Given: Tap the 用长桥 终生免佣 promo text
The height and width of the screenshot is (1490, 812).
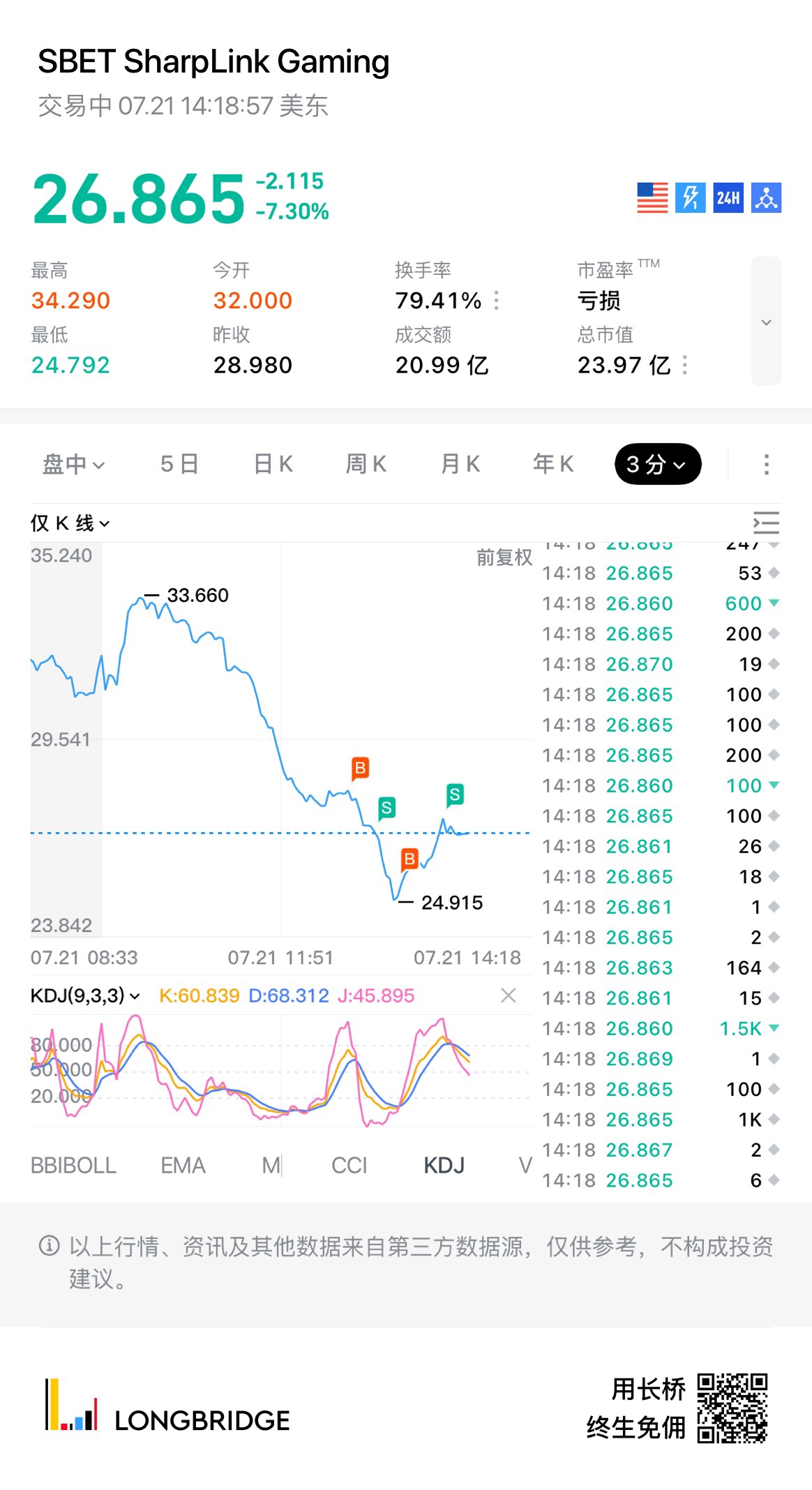Looking at the screenshot, I should (x=636, y=1408).
